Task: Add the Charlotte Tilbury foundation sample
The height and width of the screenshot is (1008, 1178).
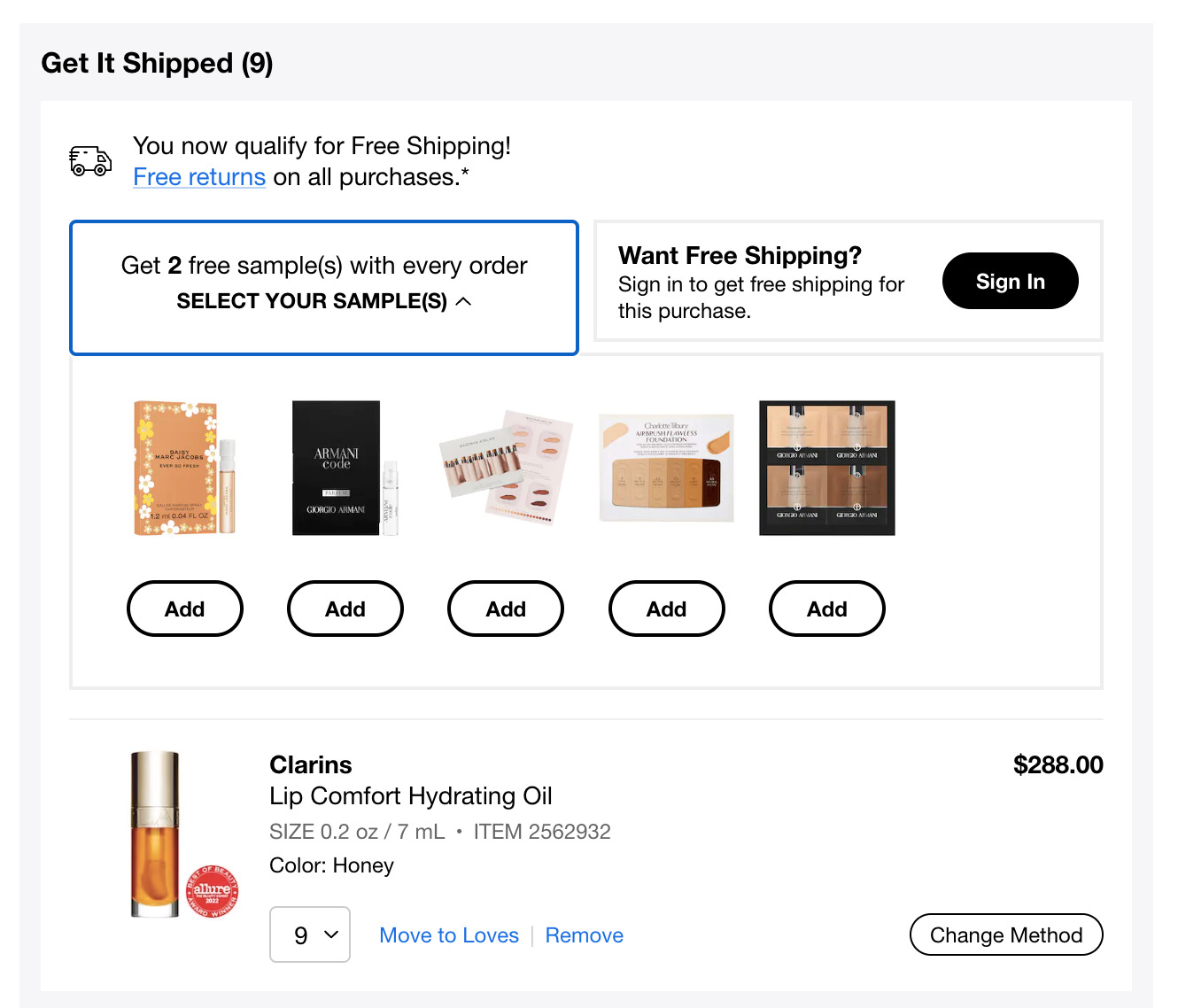Action: pos(666,609)
